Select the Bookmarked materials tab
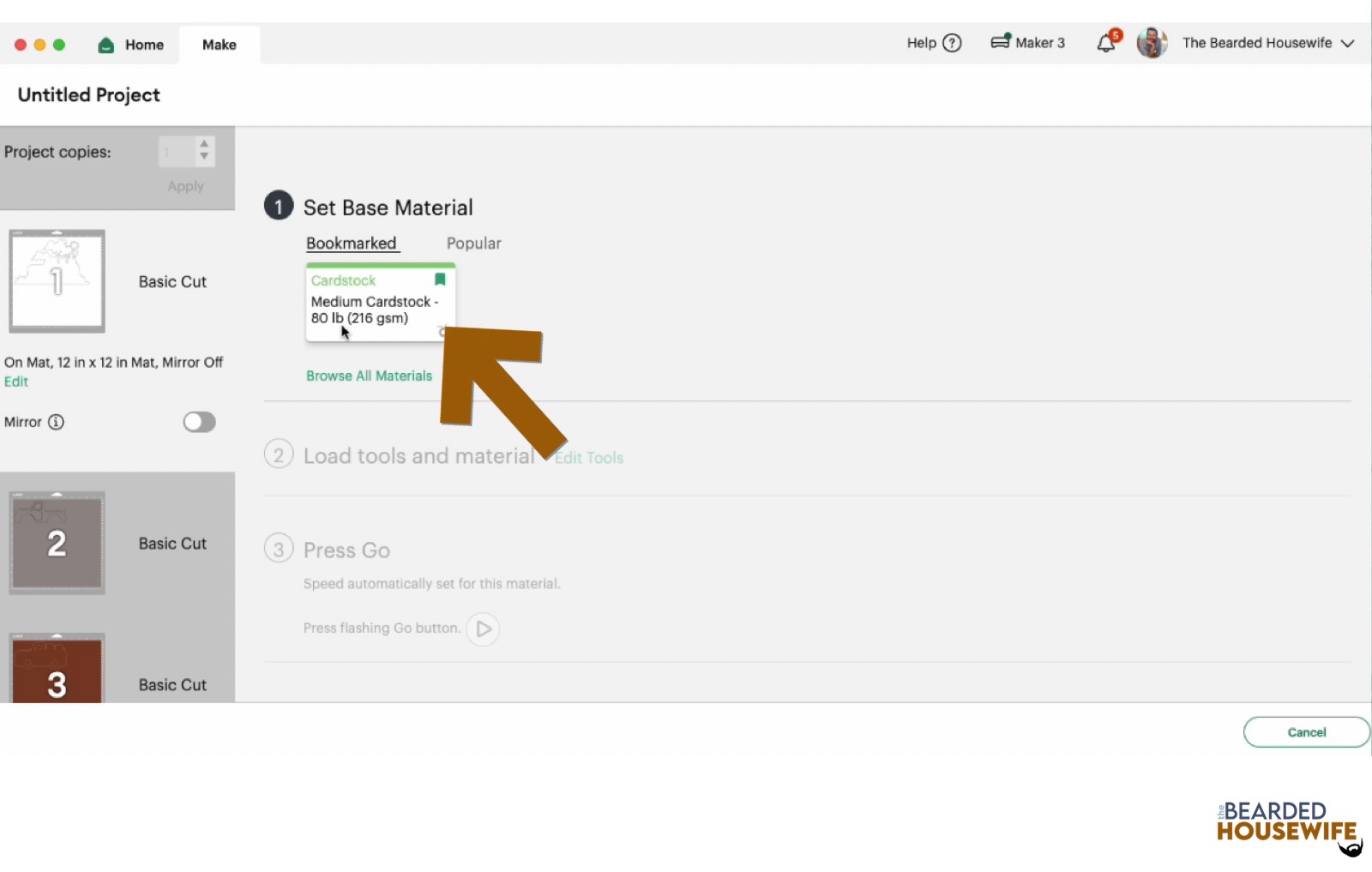This screenshot has width=1372, height=872. click(352, 243)
